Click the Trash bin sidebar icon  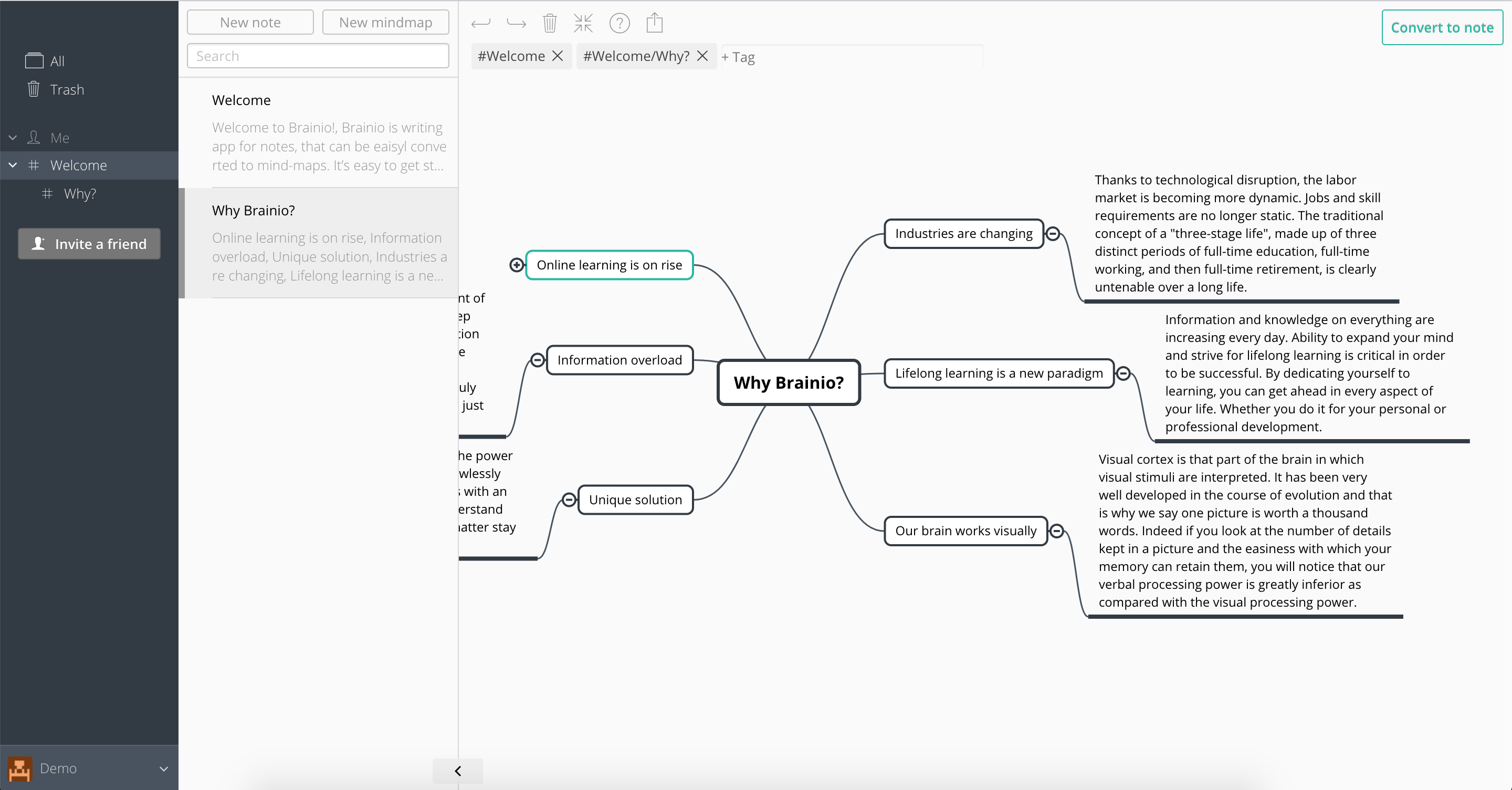[34, 89]
